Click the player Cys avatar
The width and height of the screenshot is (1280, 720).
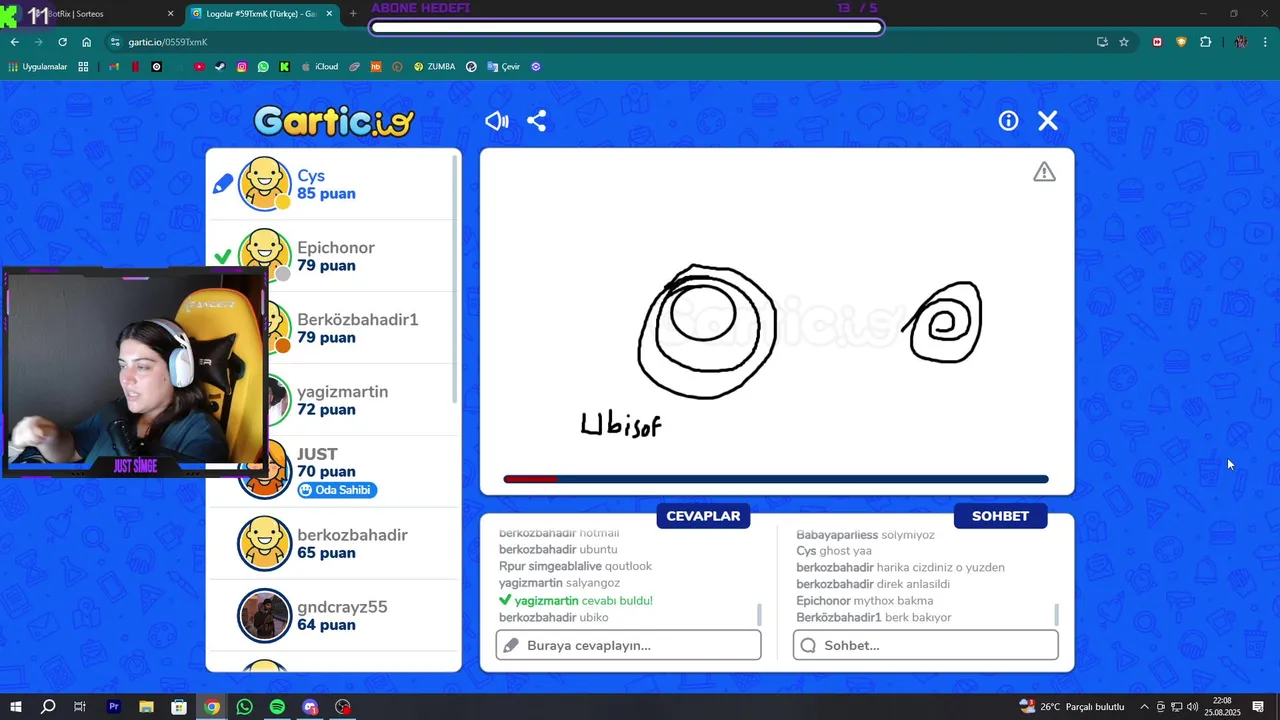[264, 184]
